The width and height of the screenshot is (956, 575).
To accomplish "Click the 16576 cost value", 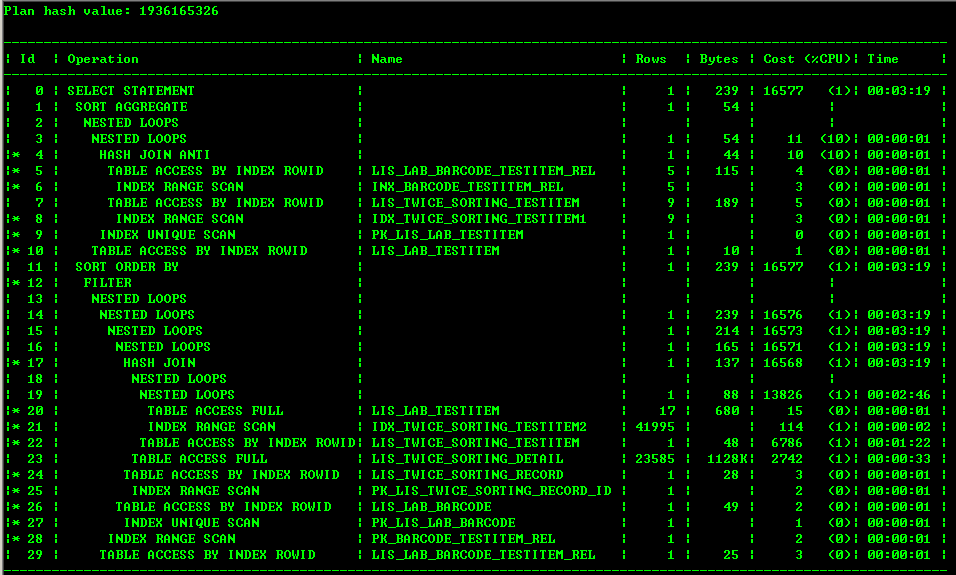I will 783,315.
